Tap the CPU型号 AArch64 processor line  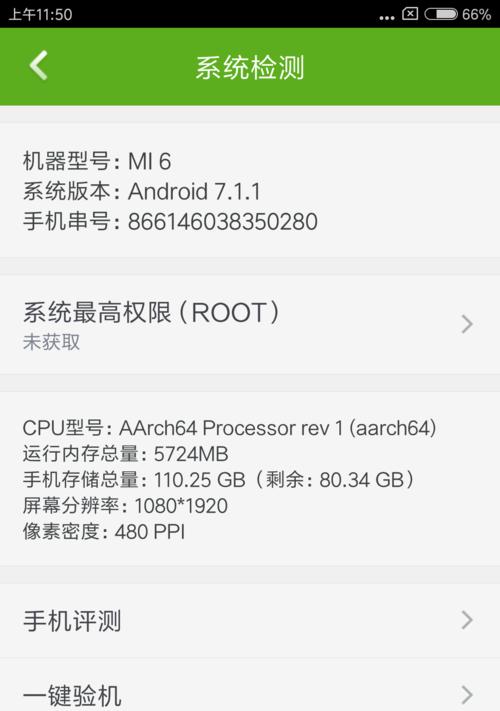(229, 428)
